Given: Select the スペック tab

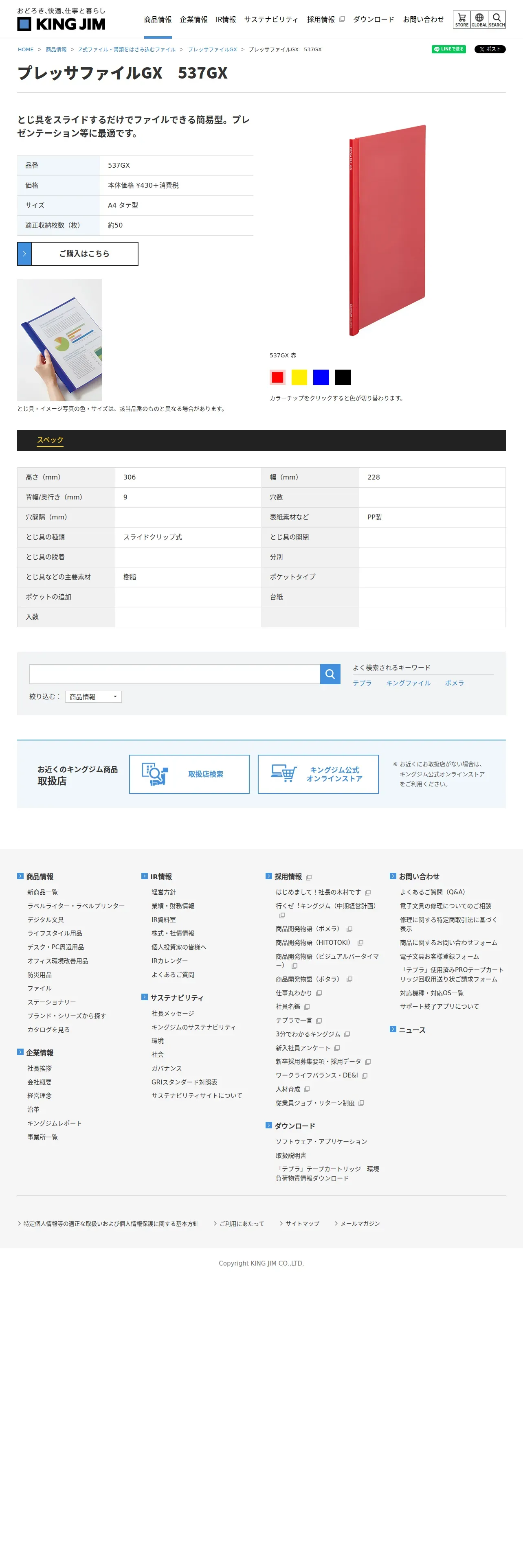Looking at the screenshot, I should click(50, 440).
